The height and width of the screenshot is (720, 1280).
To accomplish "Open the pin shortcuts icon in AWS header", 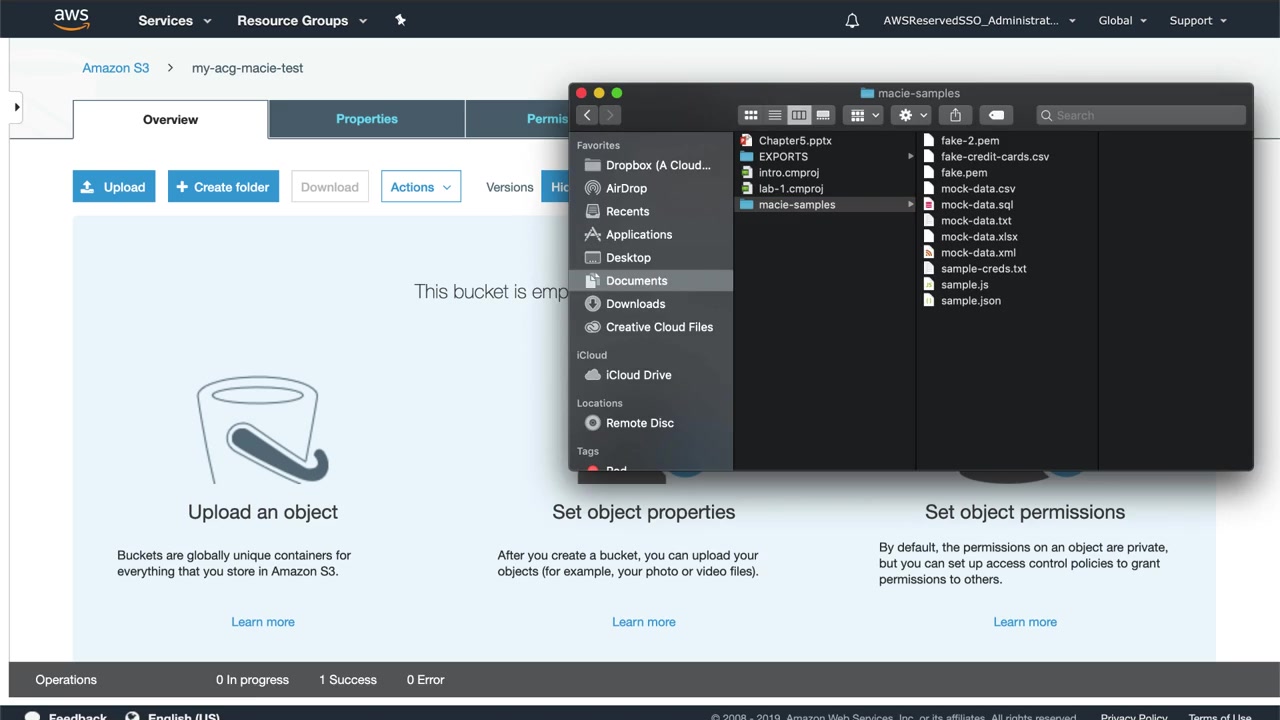I will coord(400,20).
